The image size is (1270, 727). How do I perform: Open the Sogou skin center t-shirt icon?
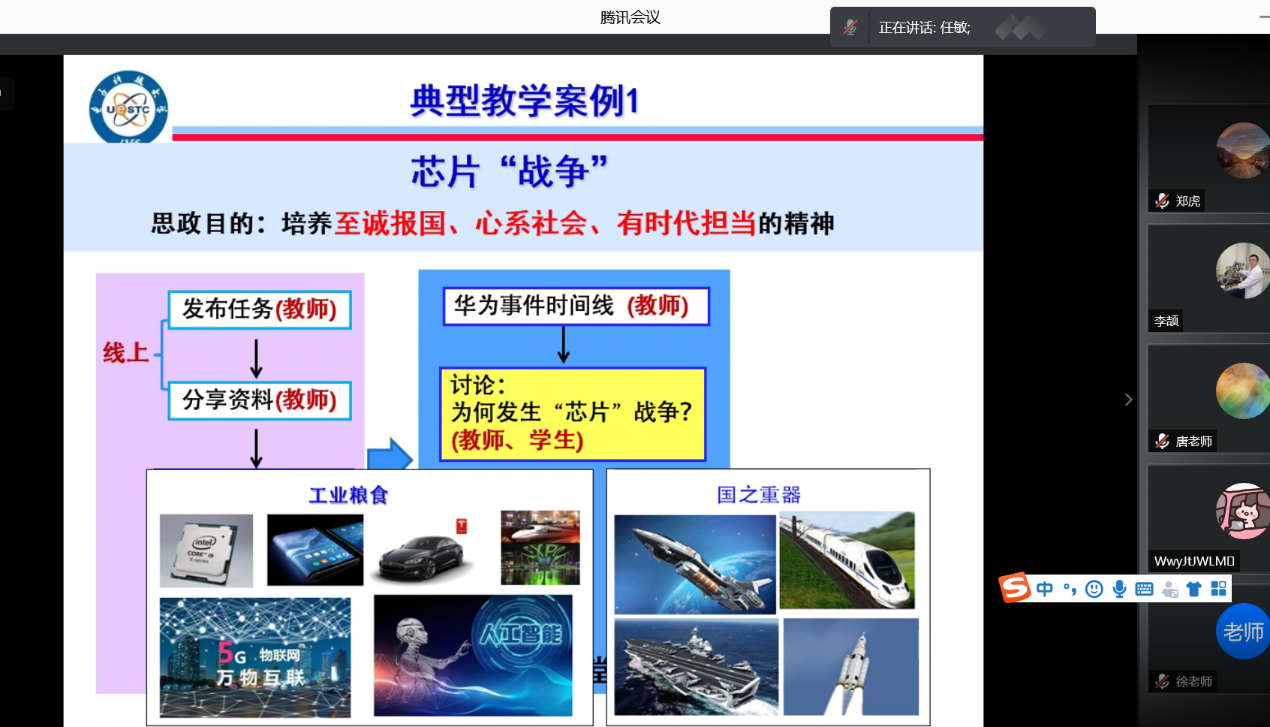(1195, 589)
